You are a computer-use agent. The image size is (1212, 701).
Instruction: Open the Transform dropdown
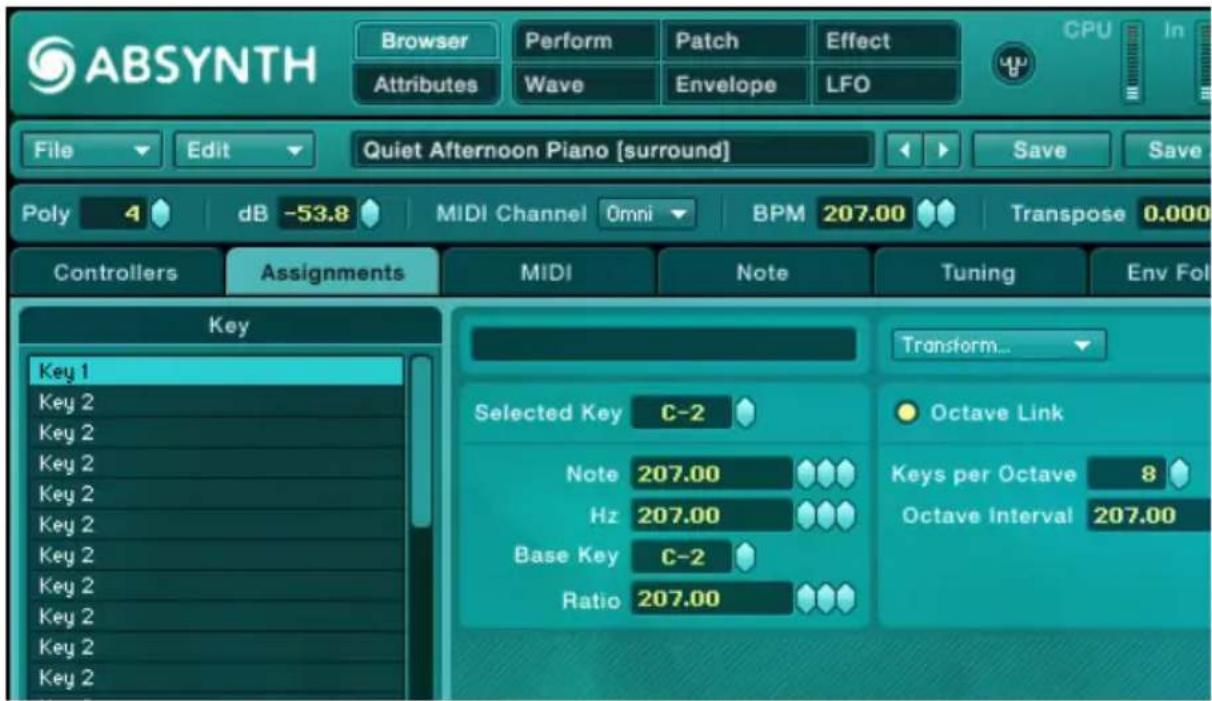[x=998, y=345]
